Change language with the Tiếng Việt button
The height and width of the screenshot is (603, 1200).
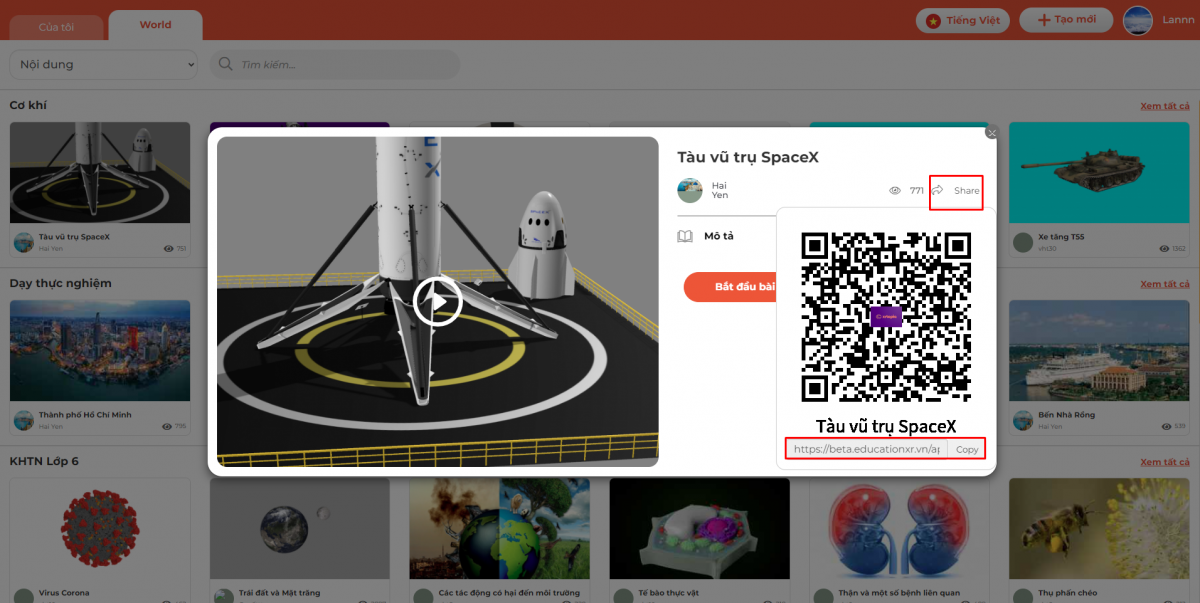(962, 20)
